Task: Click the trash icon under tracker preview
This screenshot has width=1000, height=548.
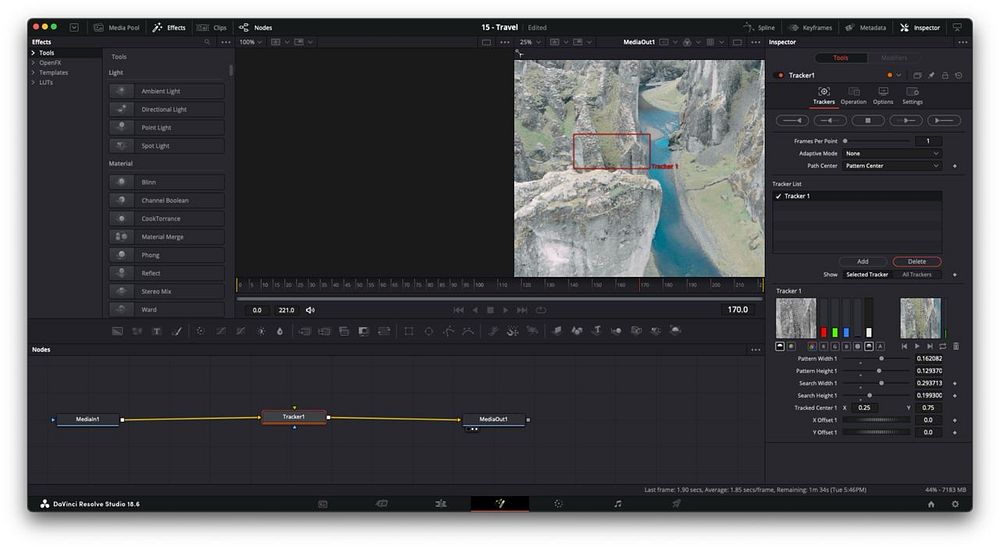Action: coord(956,346)
